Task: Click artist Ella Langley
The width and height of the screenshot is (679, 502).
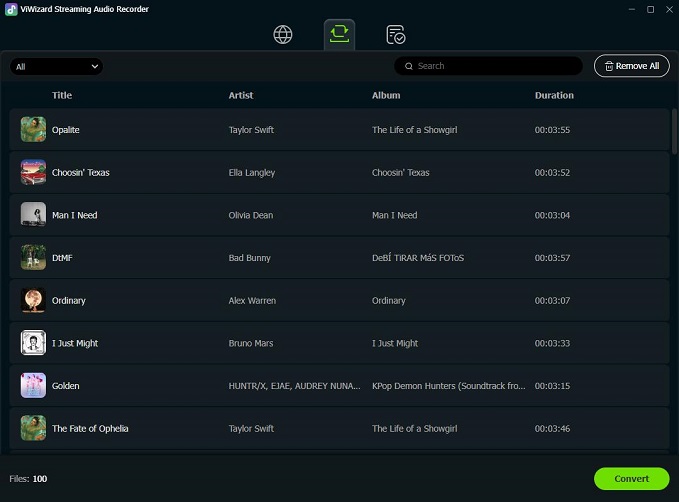Action: [252, 172]
